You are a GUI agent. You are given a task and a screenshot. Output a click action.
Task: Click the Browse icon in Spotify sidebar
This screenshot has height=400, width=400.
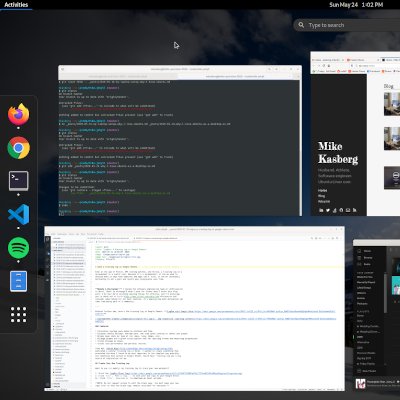[x=359, y=258]
